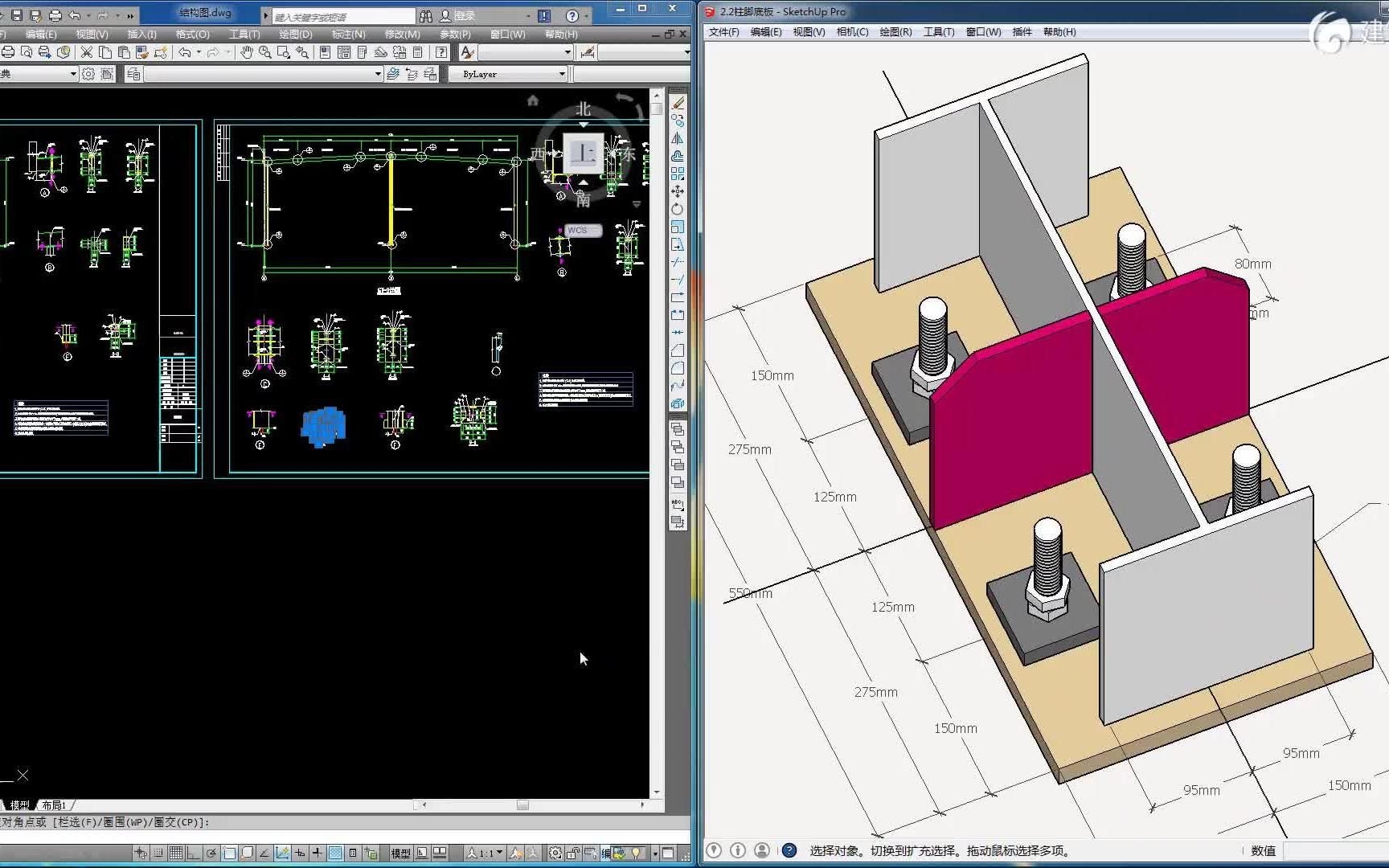Click the Cut scissors icon
Image resolution: width=1389 pixels, height=868 pixels.
(87, 52)
